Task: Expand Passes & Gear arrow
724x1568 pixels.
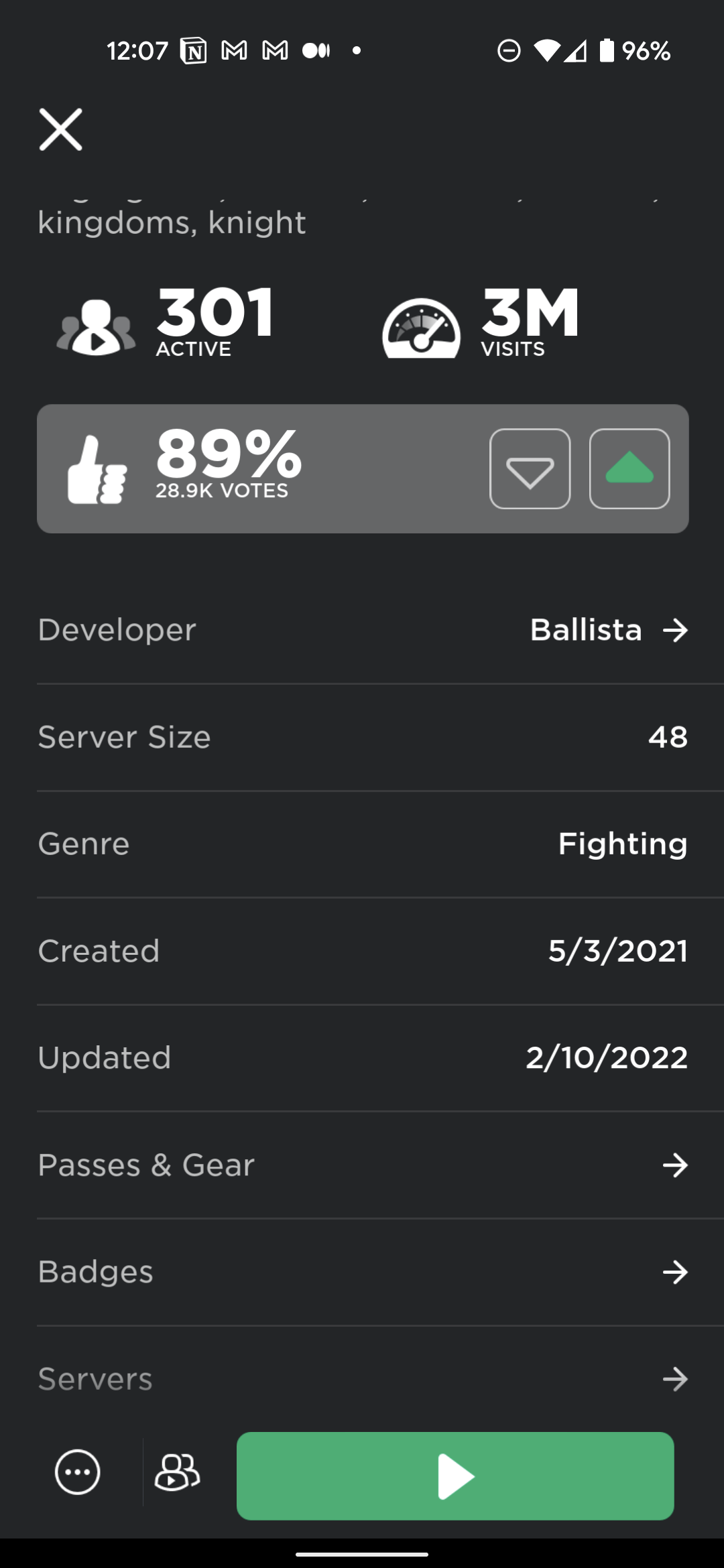Action: (675, 1165)
